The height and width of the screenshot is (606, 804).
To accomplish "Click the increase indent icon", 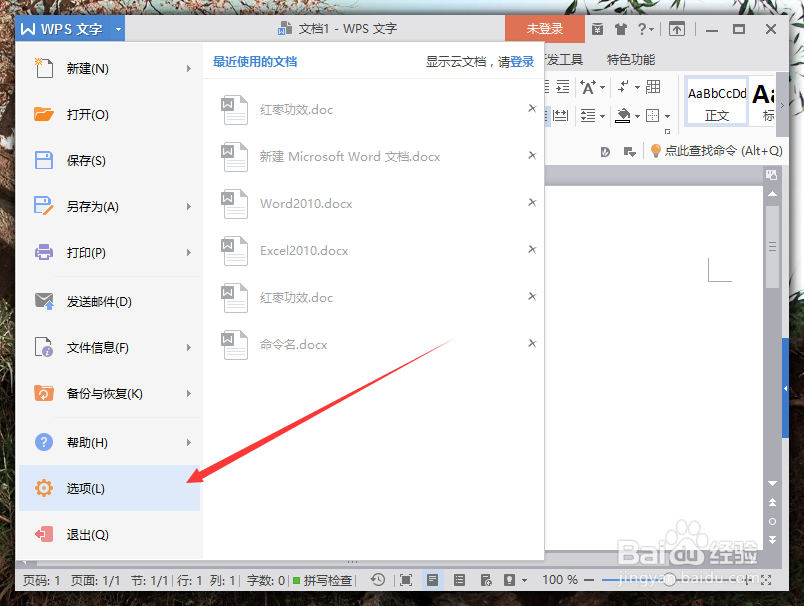I will pyautogui.click(x=563, y=87).
